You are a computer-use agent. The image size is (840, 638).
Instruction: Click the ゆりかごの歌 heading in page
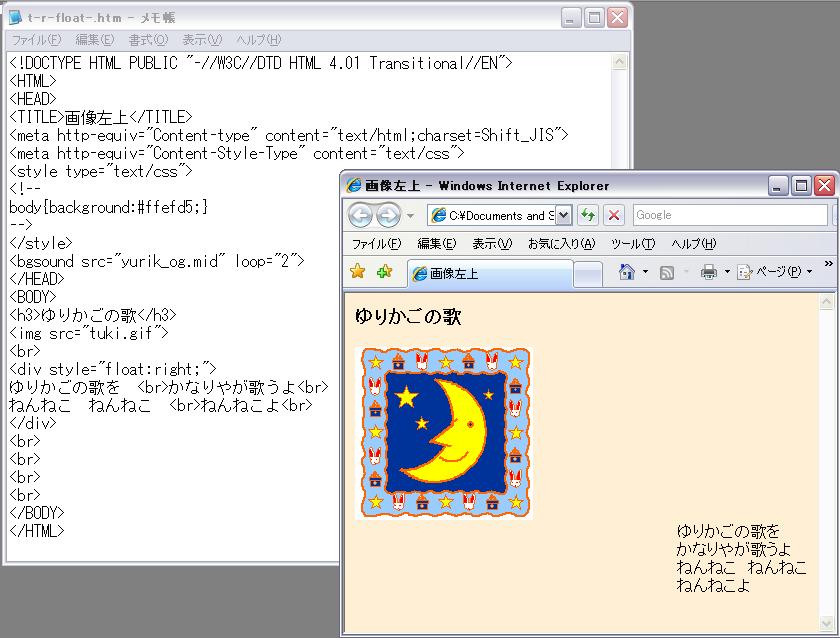(408, 316)
